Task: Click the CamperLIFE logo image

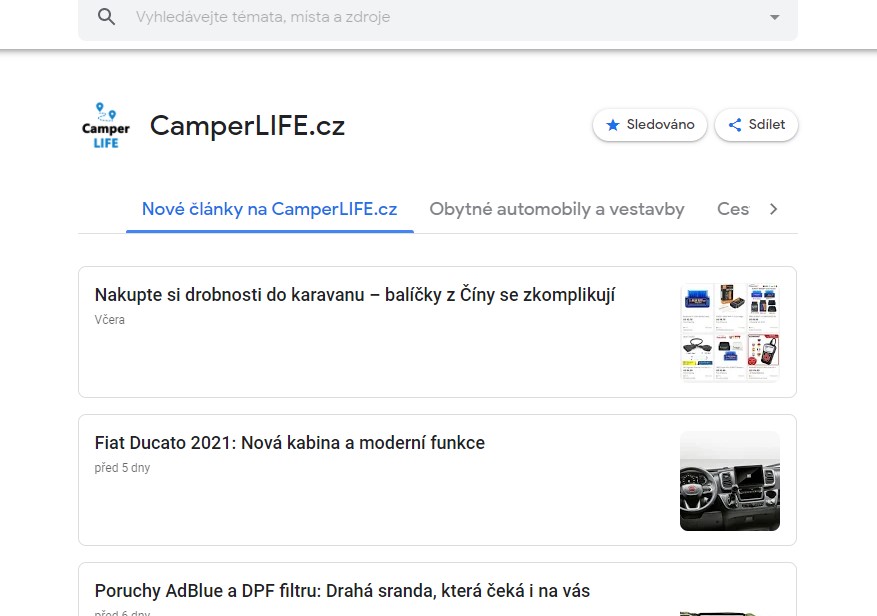Action: pyautogui.click(x=106, y=125)
